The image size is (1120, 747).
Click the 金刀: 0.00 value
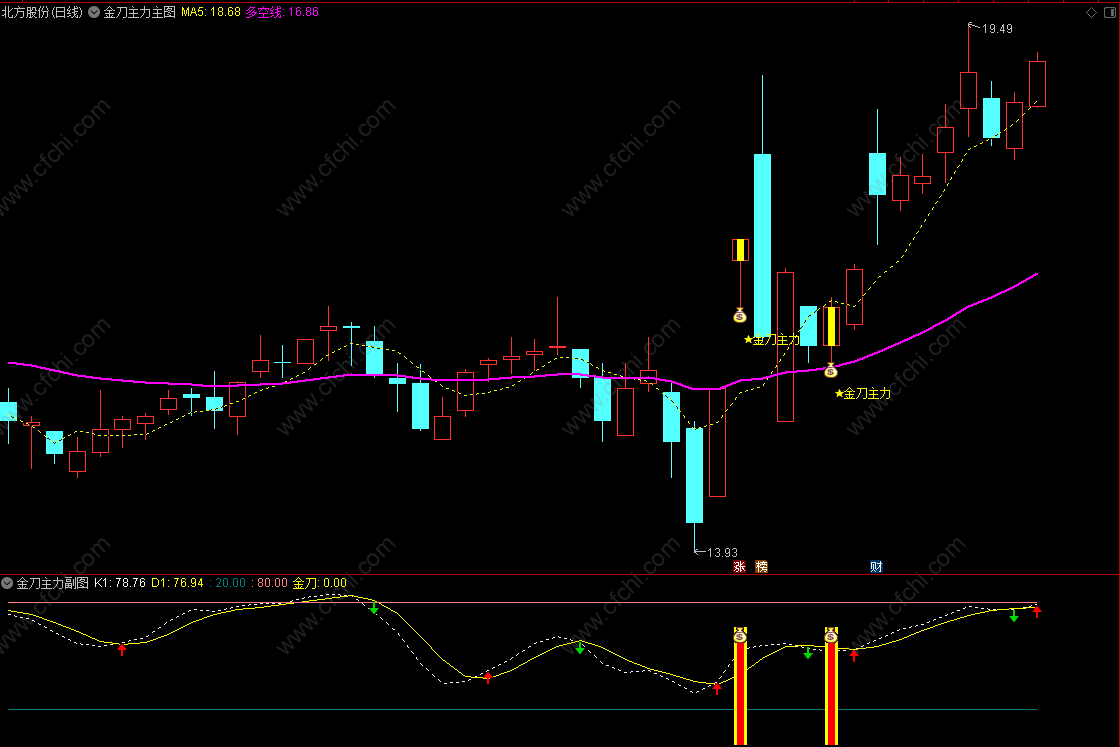click(x=319, y=583)
